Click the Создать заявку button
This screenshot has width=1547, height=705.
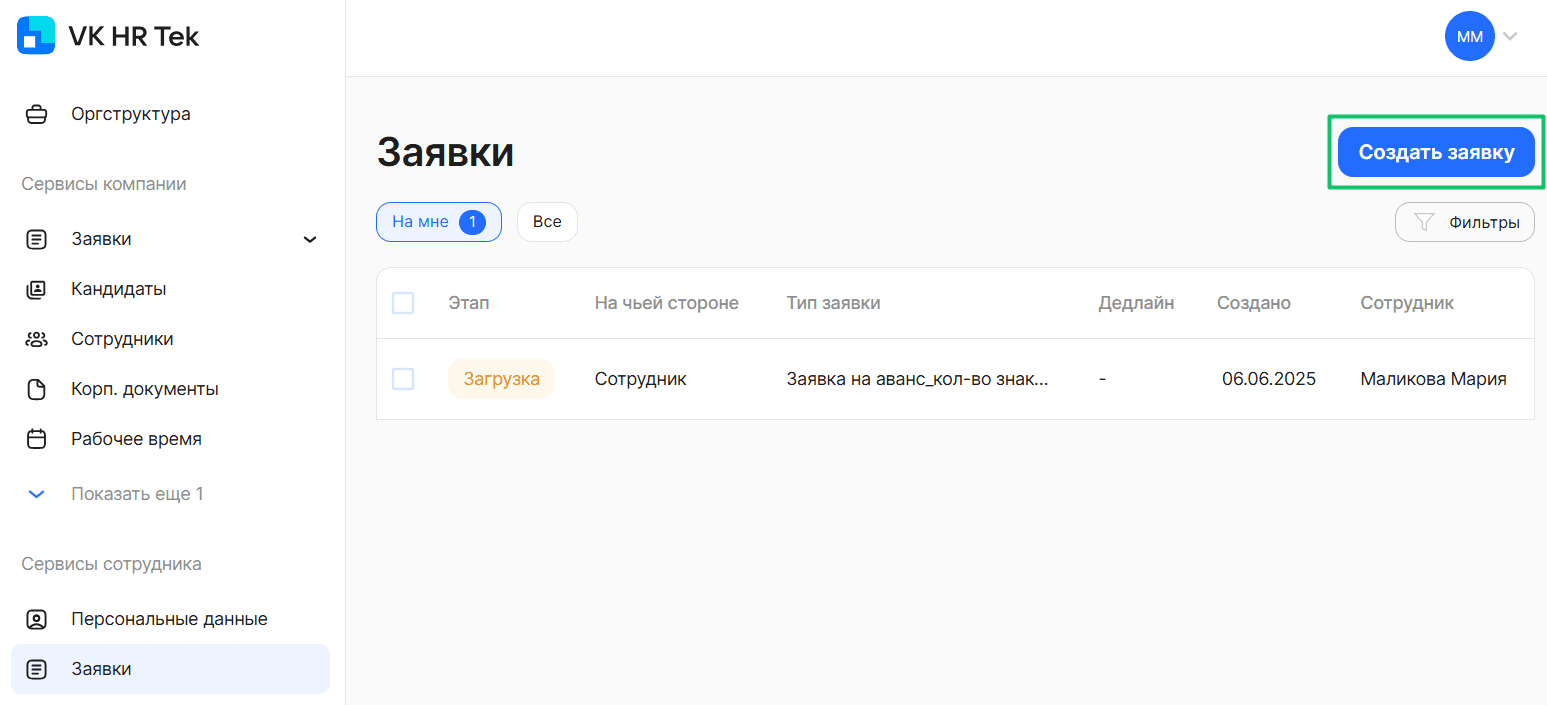1435,152
